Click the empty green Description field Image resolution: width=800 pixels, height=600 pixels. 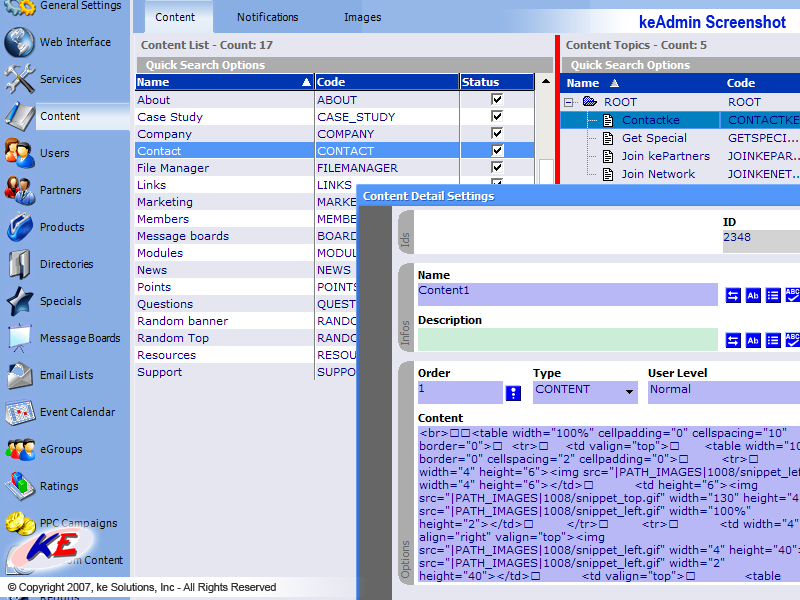(x=567, y=339)
